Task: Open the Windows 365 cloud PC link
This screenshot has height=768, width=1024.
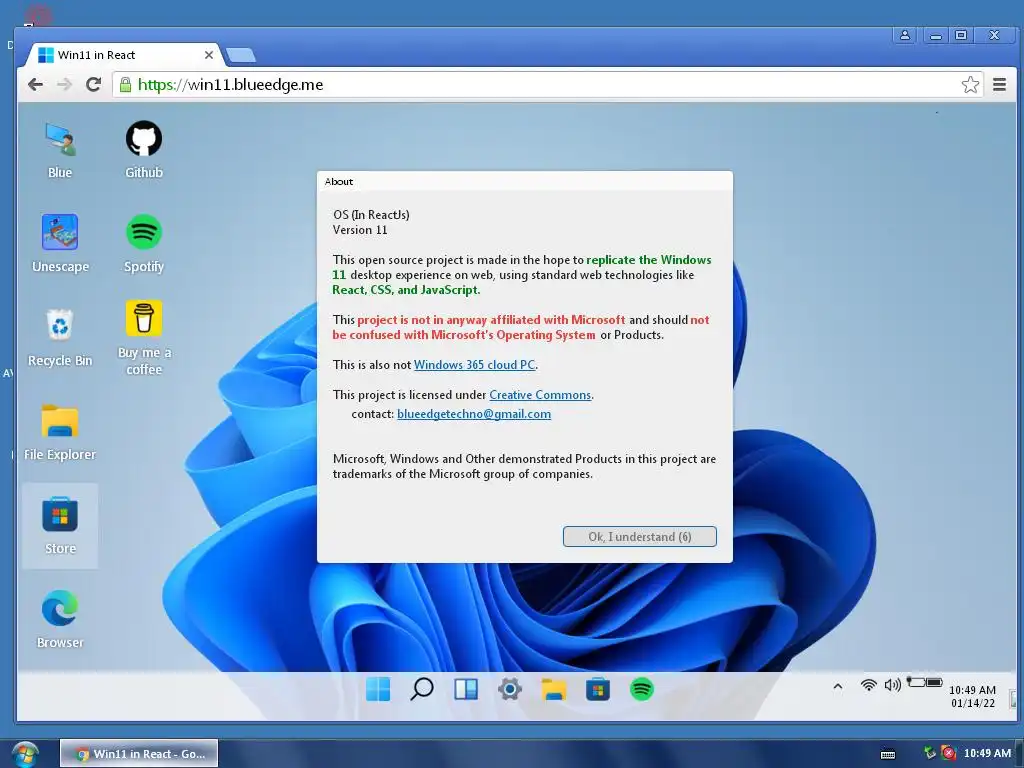Action: (x=475, y=365)
